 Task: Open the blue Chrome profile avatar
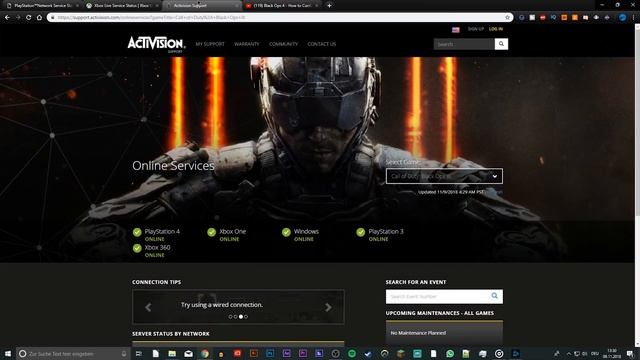(622, 18)
